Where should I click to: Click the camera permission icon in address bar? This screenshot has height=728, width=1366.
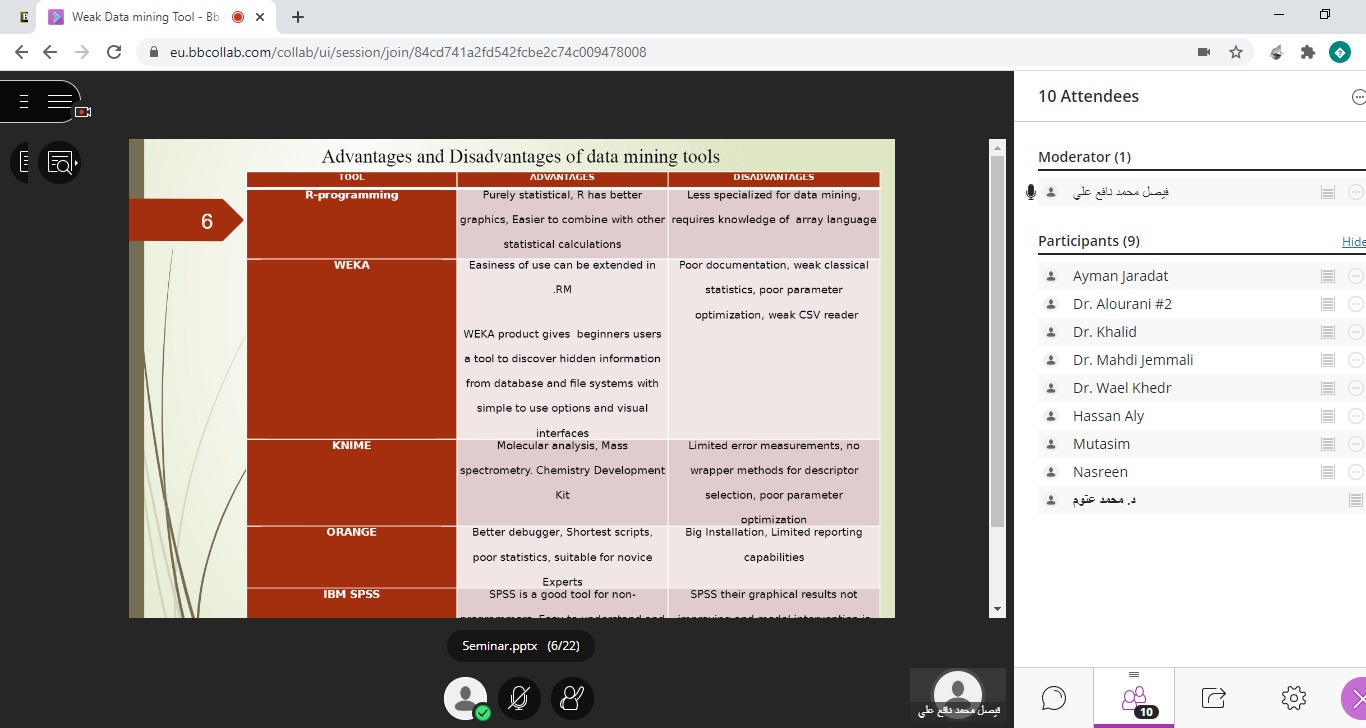(1204, 52)
